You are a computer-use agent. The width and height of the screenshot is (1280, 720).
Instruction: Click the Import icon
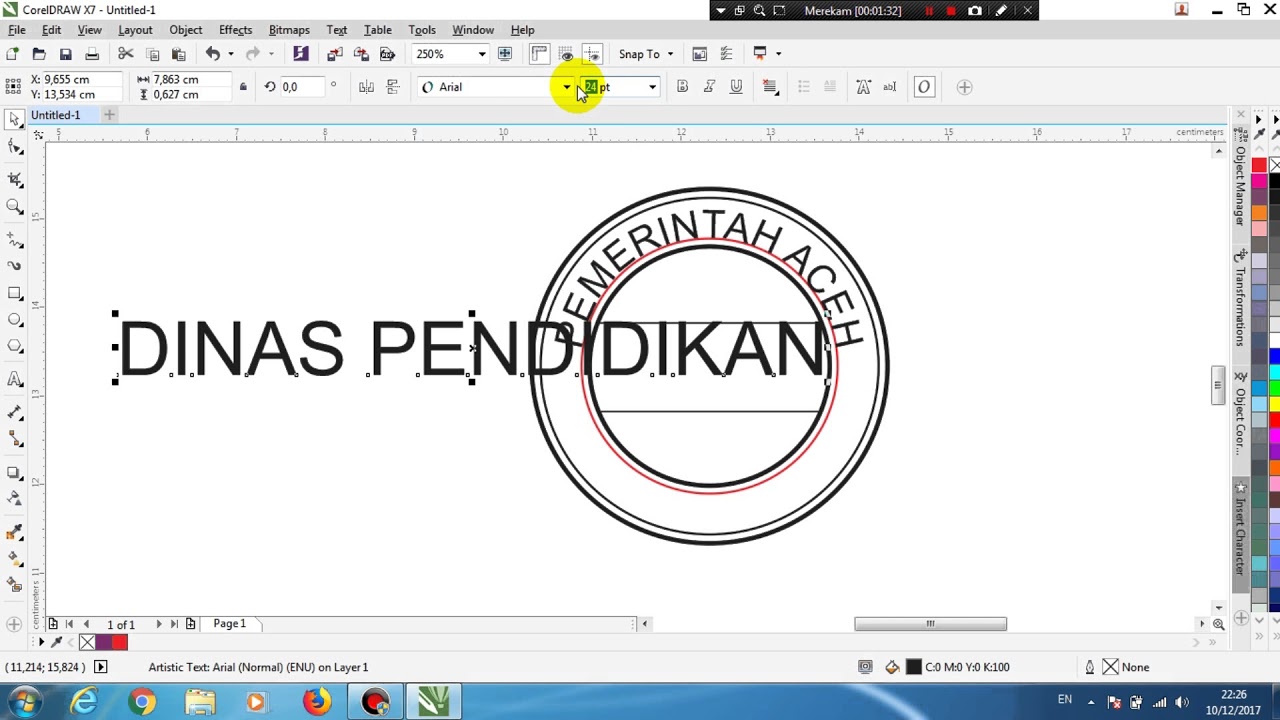coord(335,54)
